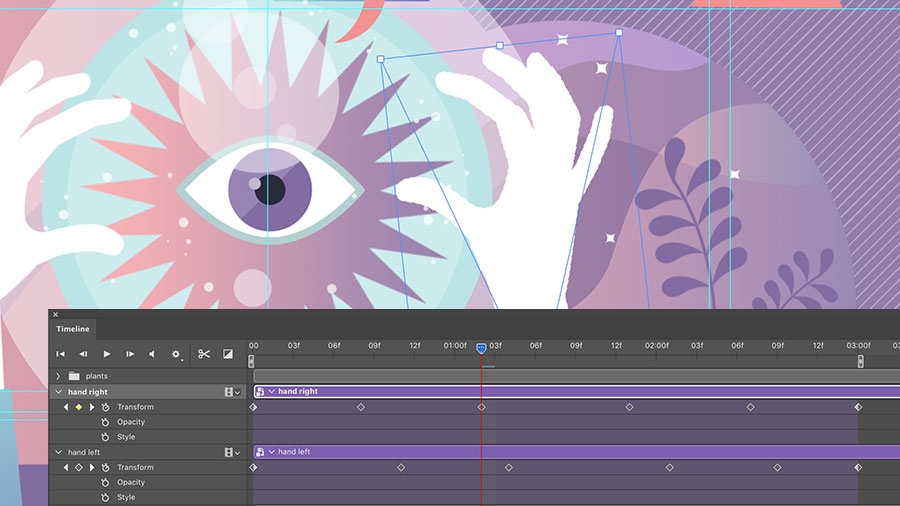Open timeline playback settings gear
Screen dimensions: 900x506
[x=176, y=355]
